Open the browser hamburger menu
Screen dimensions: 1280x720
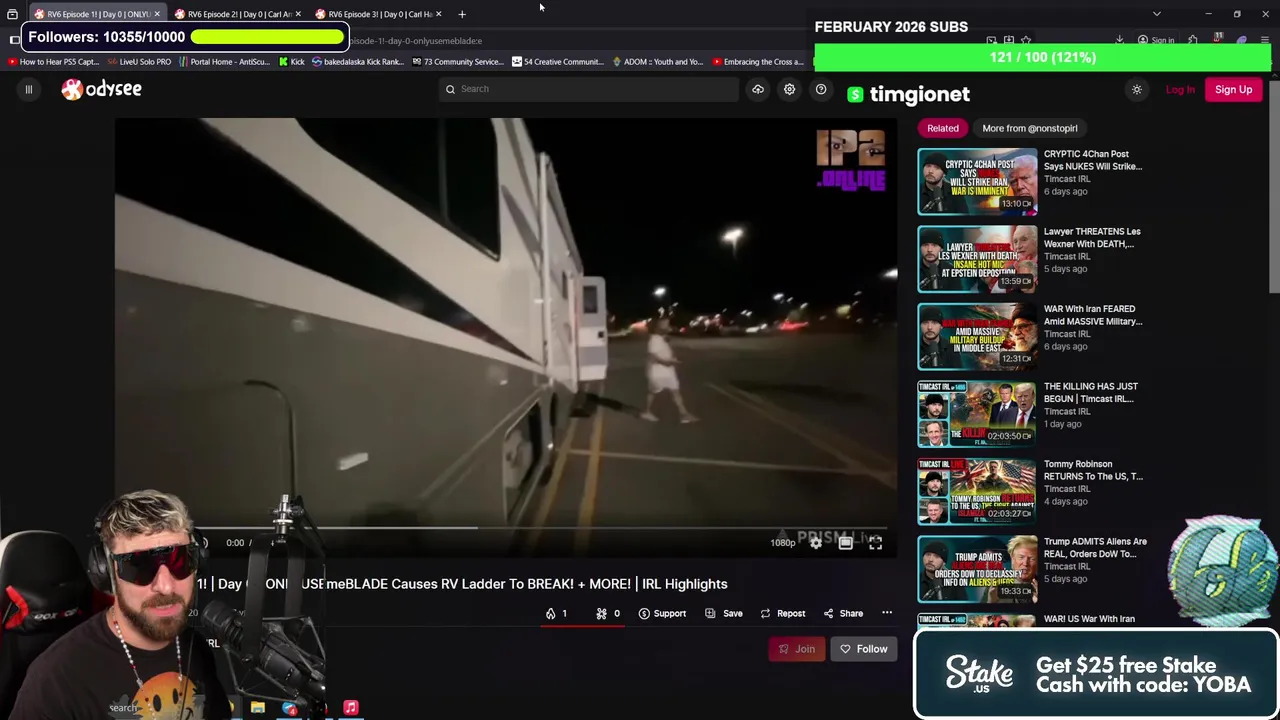pyautogui.click(x=1265, y=41)
